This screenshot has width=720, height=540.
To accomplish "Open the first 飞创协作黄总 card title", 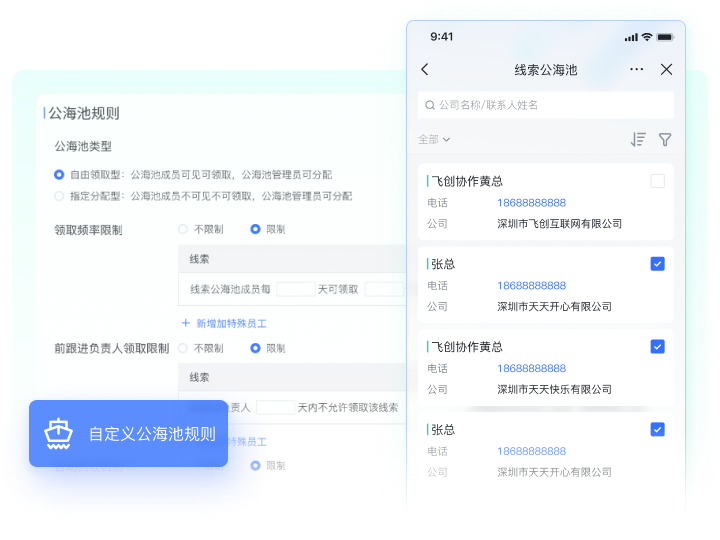I will click(x=467, y=181).
